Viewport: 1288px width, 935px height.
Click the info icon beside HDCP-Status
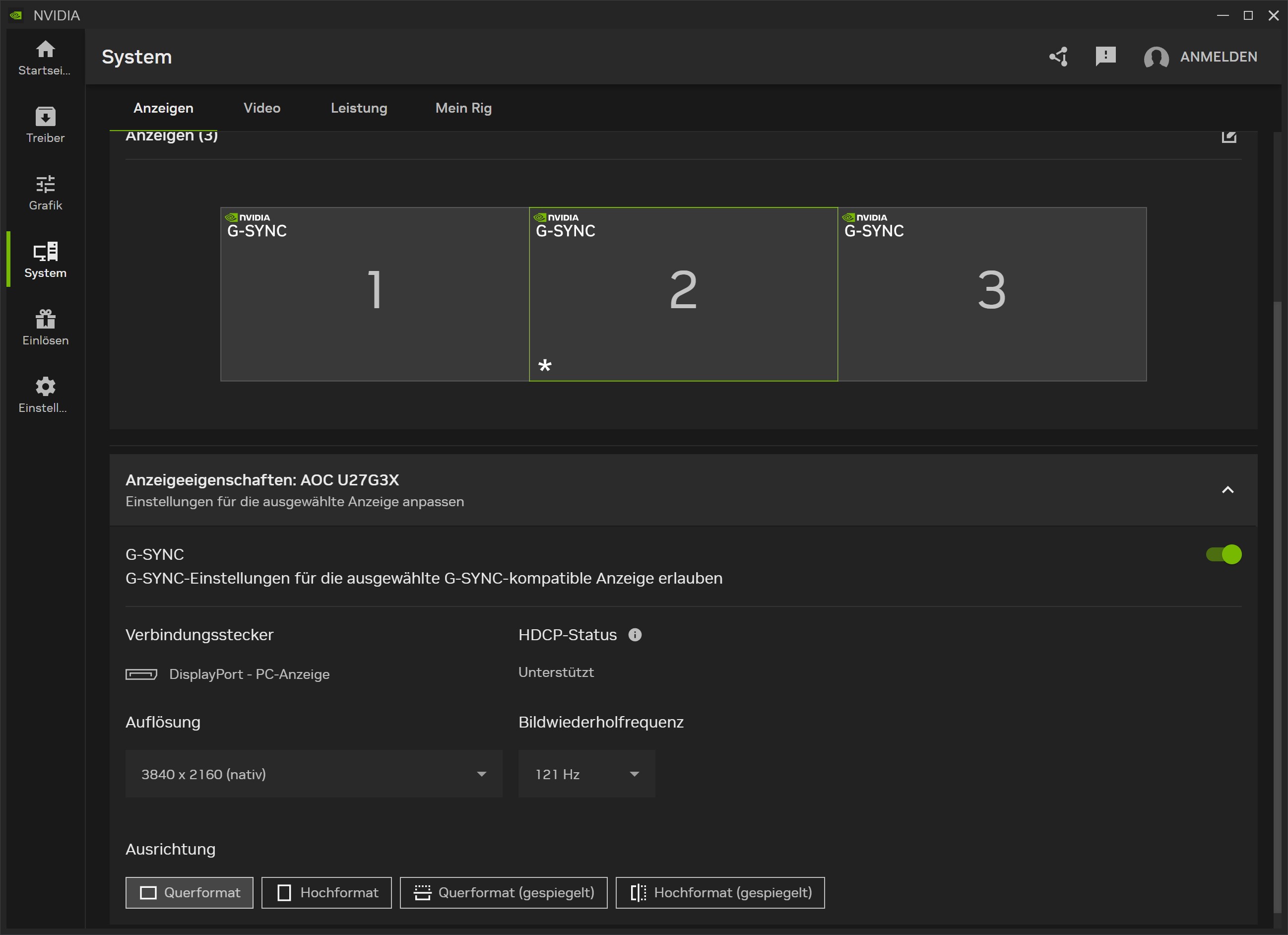635,635
